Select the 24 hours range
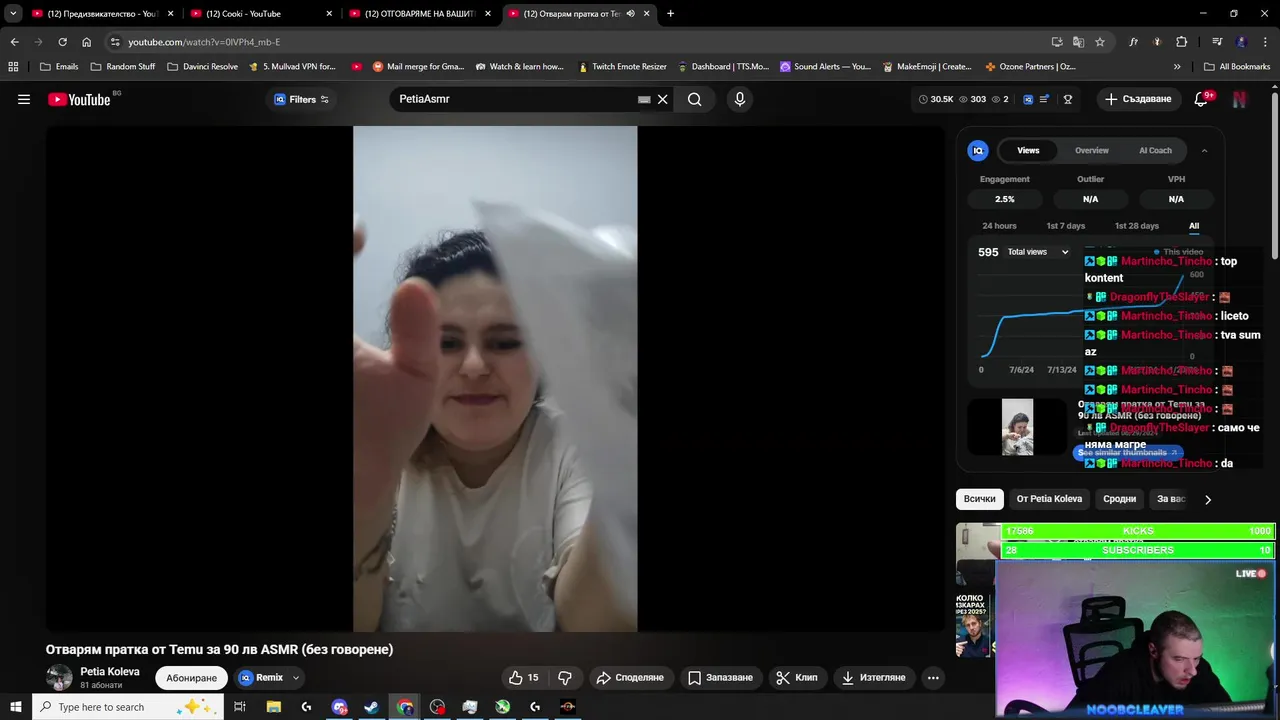Image resolution: width=1280 pixels, height=720 pixels. click(x=999, y=226)
